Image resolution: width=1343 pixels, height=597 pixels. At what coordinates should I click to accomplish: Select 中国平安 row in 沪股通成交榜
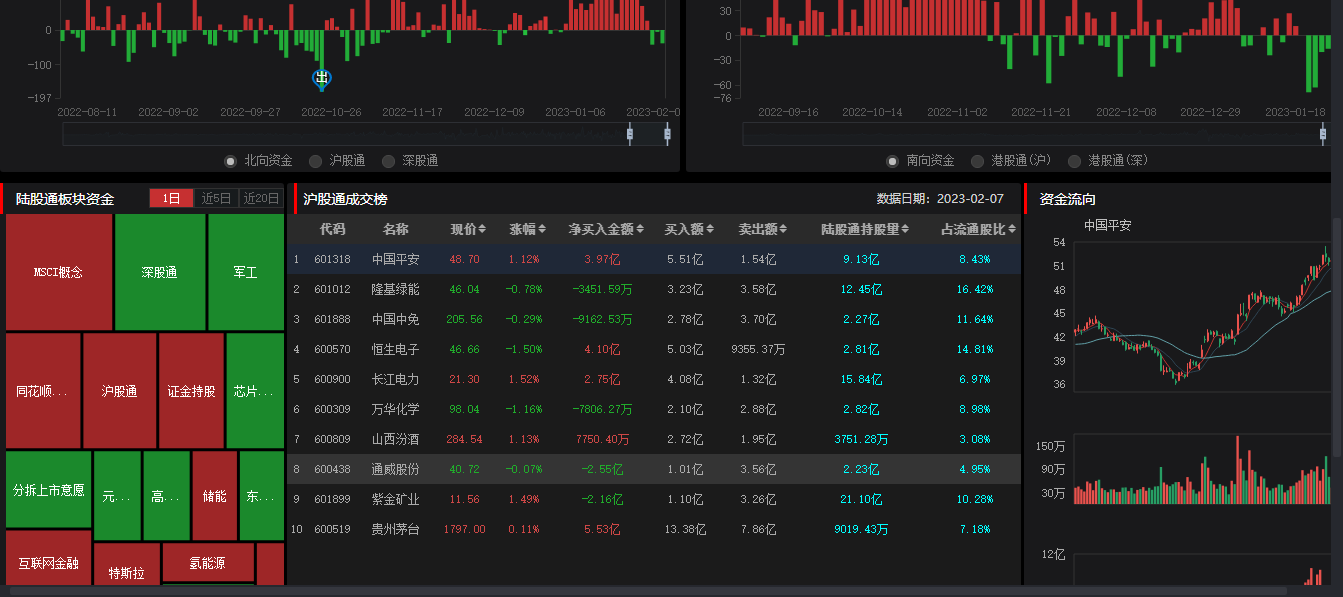click(x=654, y=259)
